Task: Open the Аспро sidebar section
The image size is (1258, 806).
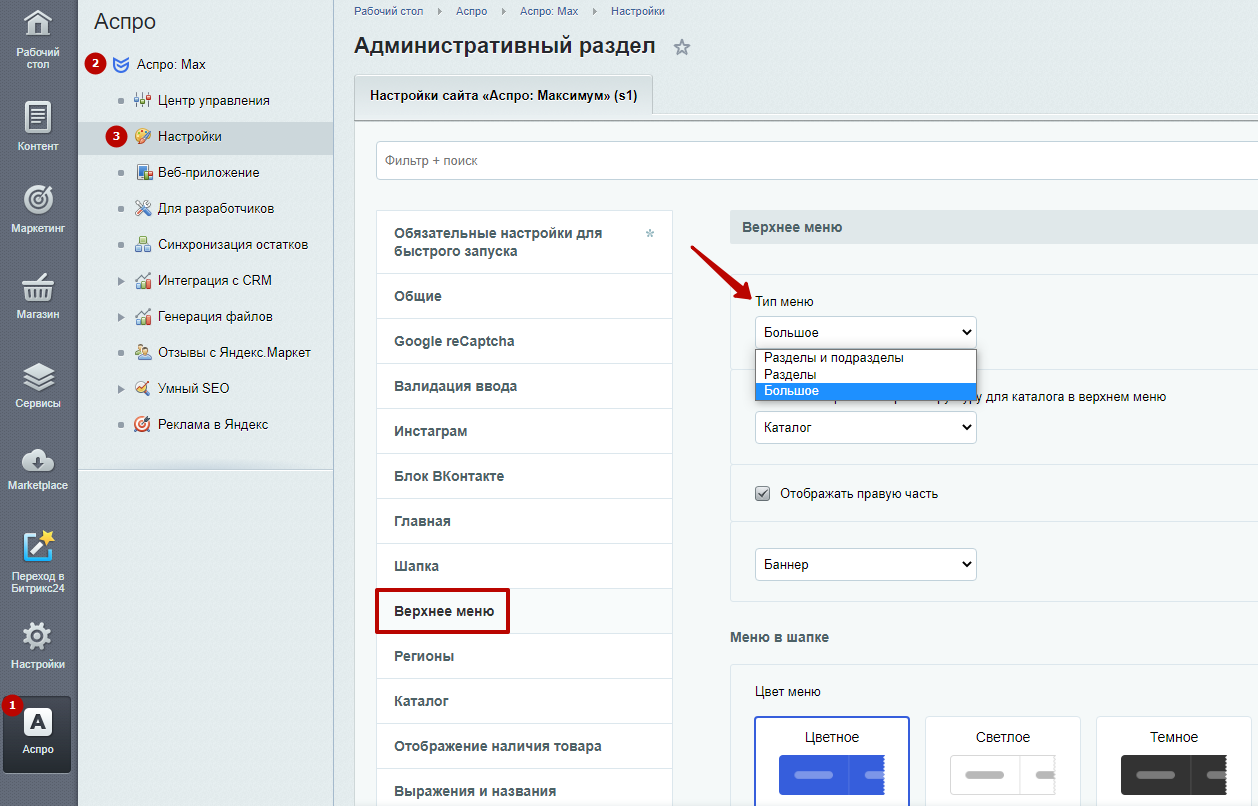Action: pyautogui.click(x=38, y=734)
